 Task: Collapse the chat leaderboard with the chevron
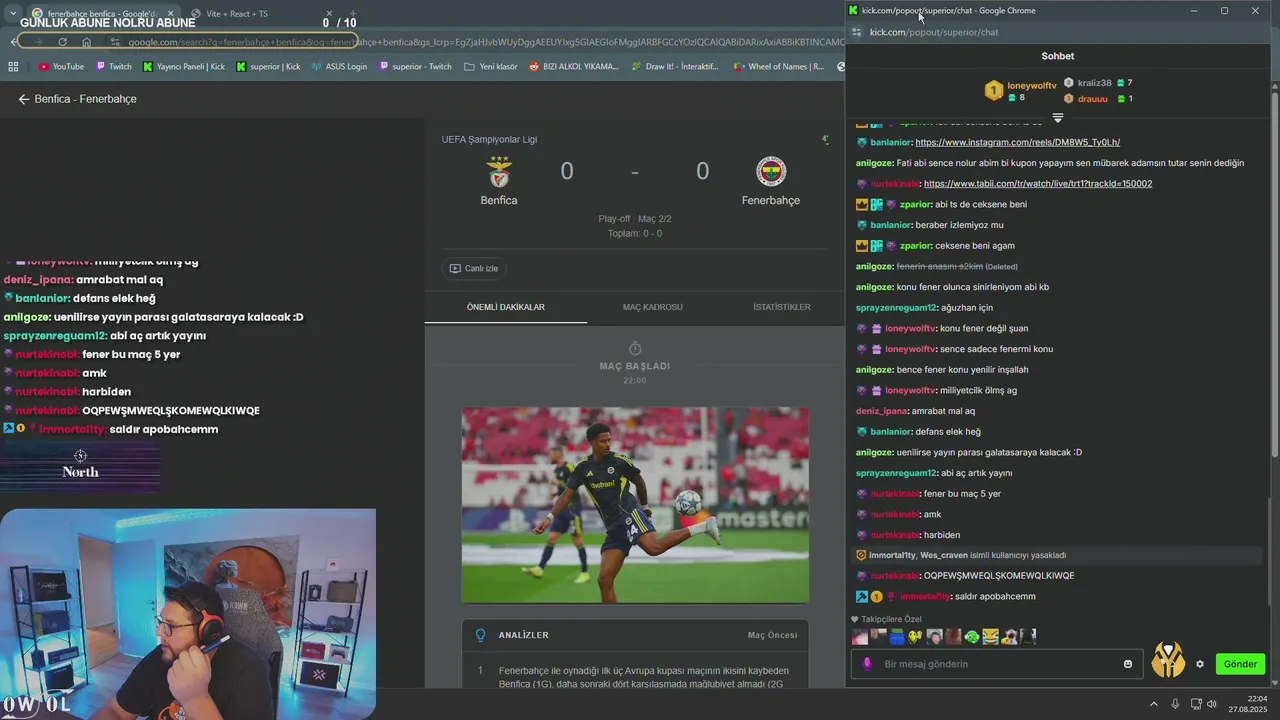click(1058, 118)
